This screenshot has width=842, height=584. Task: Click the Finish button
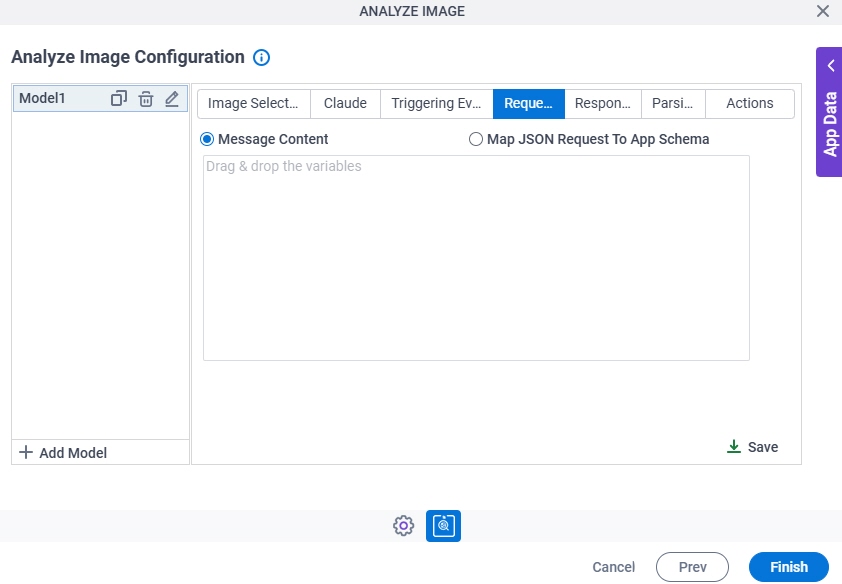(x=789, y=567)
